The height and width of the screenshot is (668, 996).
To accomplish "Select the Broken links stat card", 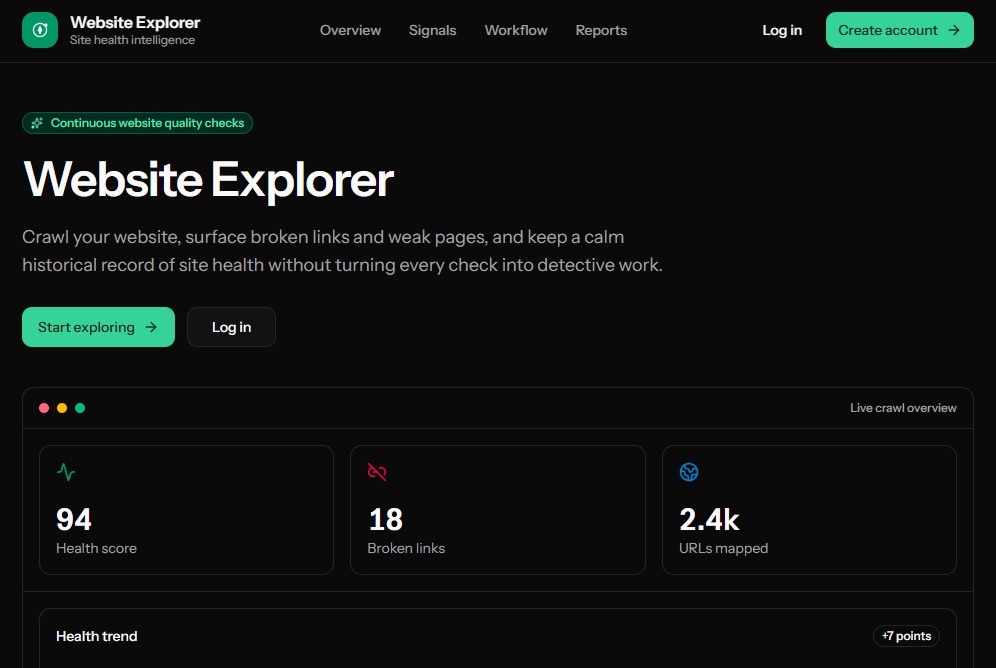I will [497, 510].
